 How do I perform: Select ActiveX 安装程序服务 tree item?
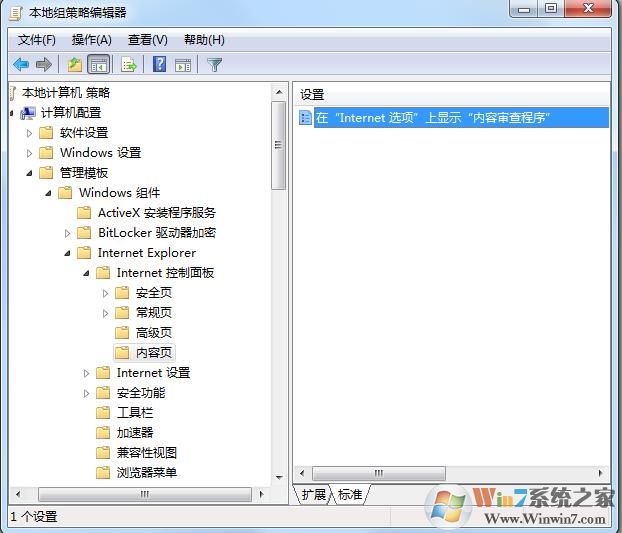(157, 213)
